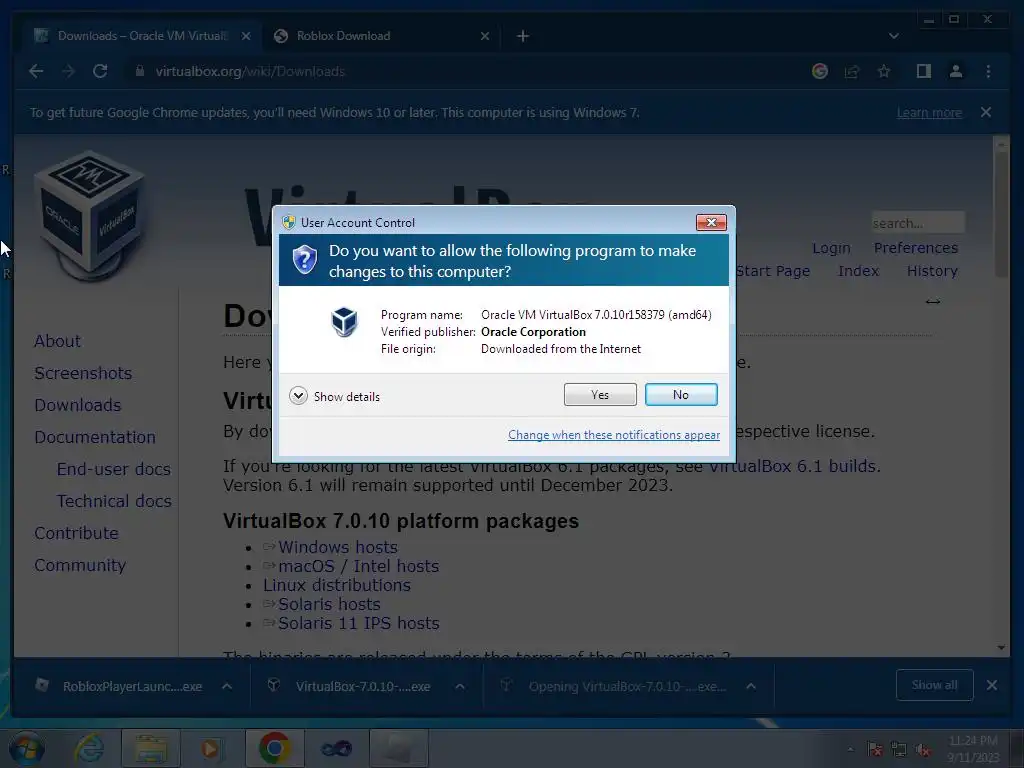Focus the virtualbox.org address bar
Screen dimensions: 1024x768
(x=457, y=71)
